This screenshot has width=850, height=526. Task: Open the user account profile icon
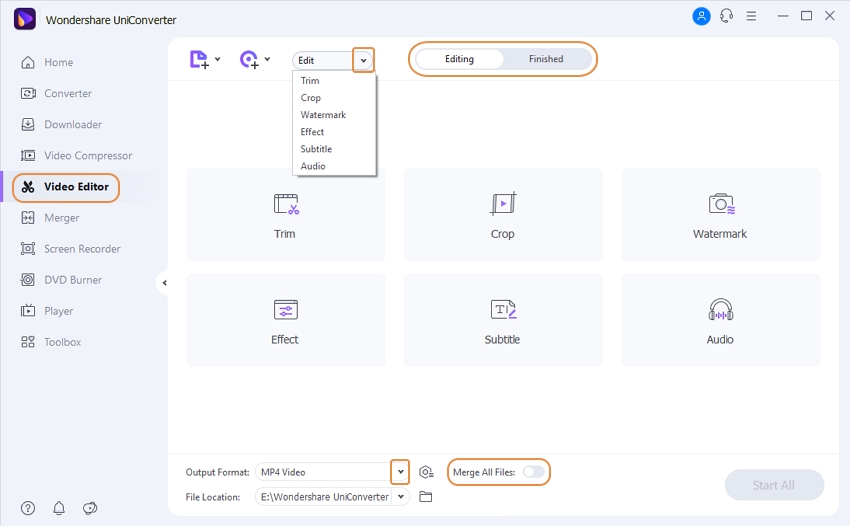point(701,16)
